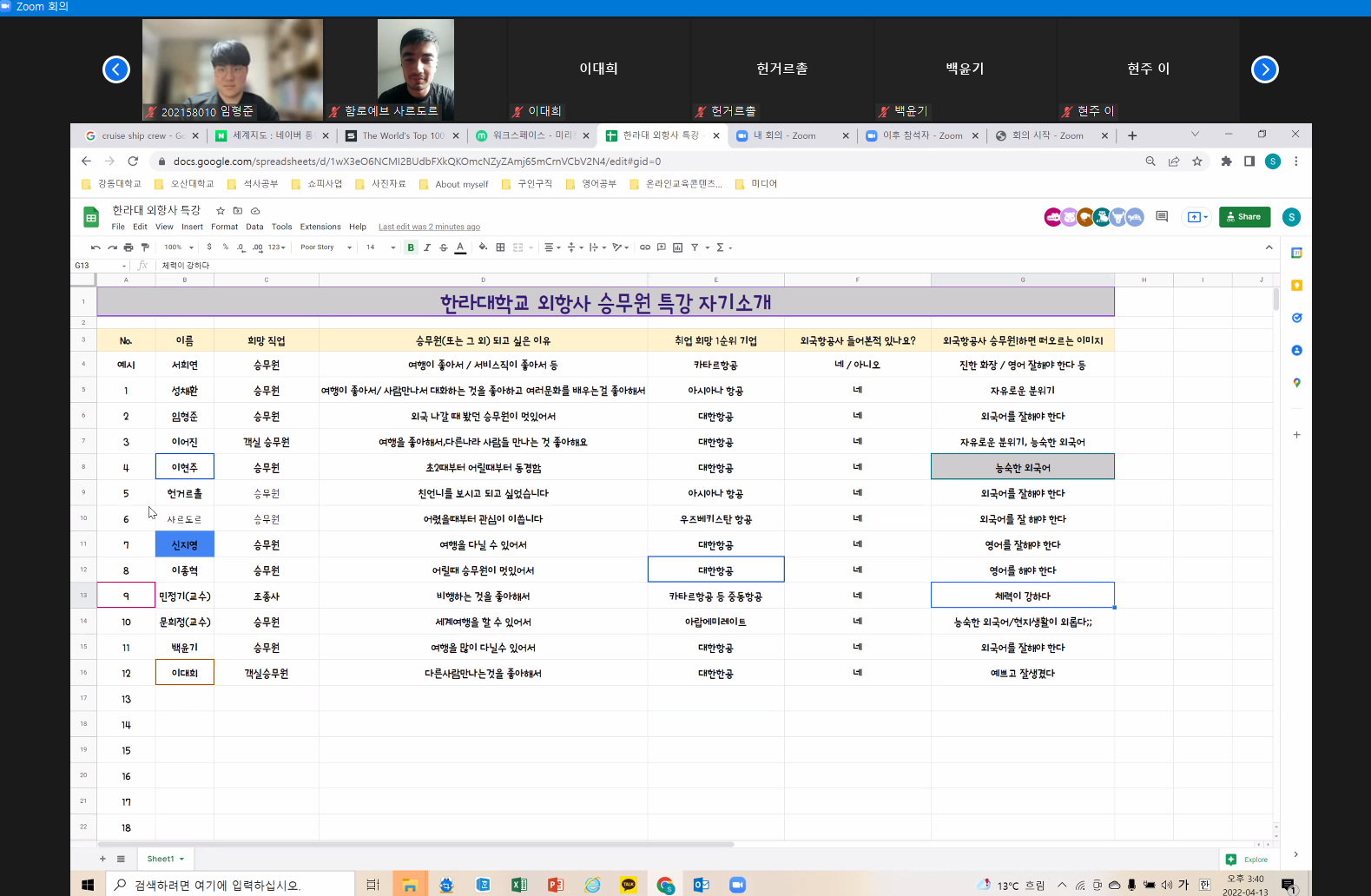Show previous Zoom participants with left arrow
Viewport: 1371px width, 896px height.
point(116,69)
